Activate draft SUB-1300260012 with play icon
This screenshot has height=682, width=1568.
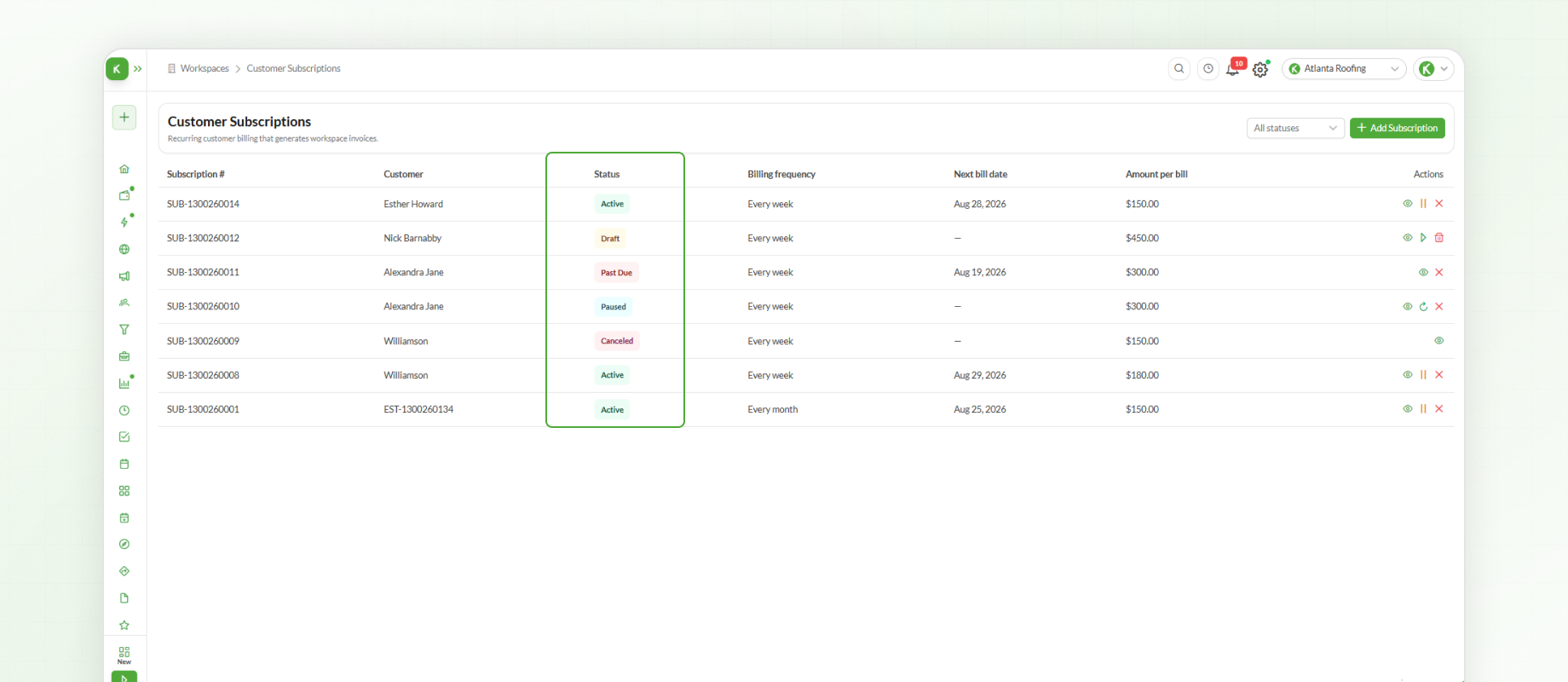tap(1423, 238)
